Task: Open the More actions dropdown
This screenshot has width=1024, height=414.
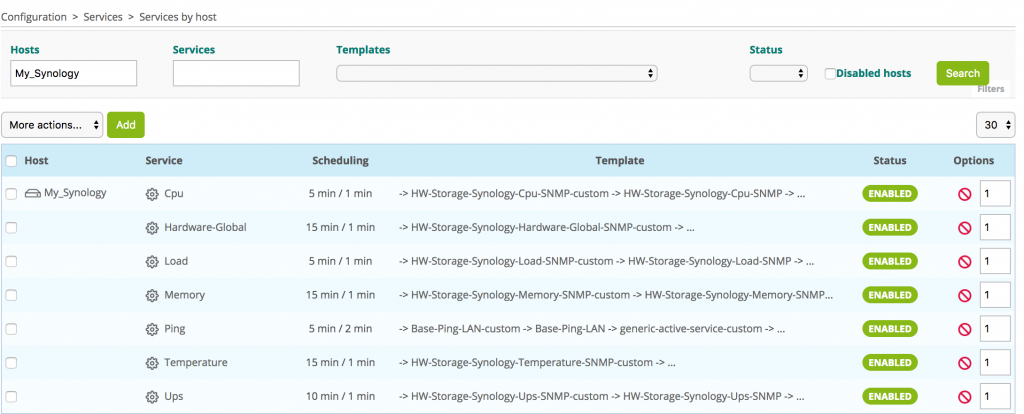Action: (52, 125)
